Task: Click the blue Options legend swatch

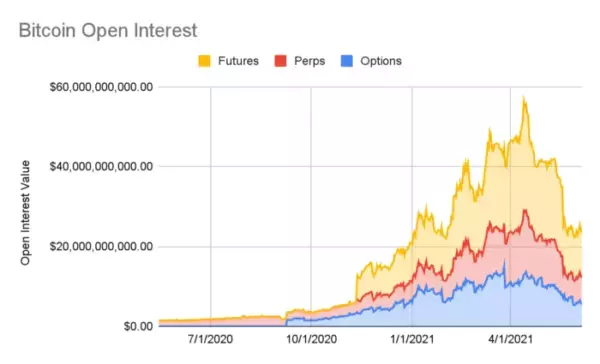Action: (x=347, y=61)
